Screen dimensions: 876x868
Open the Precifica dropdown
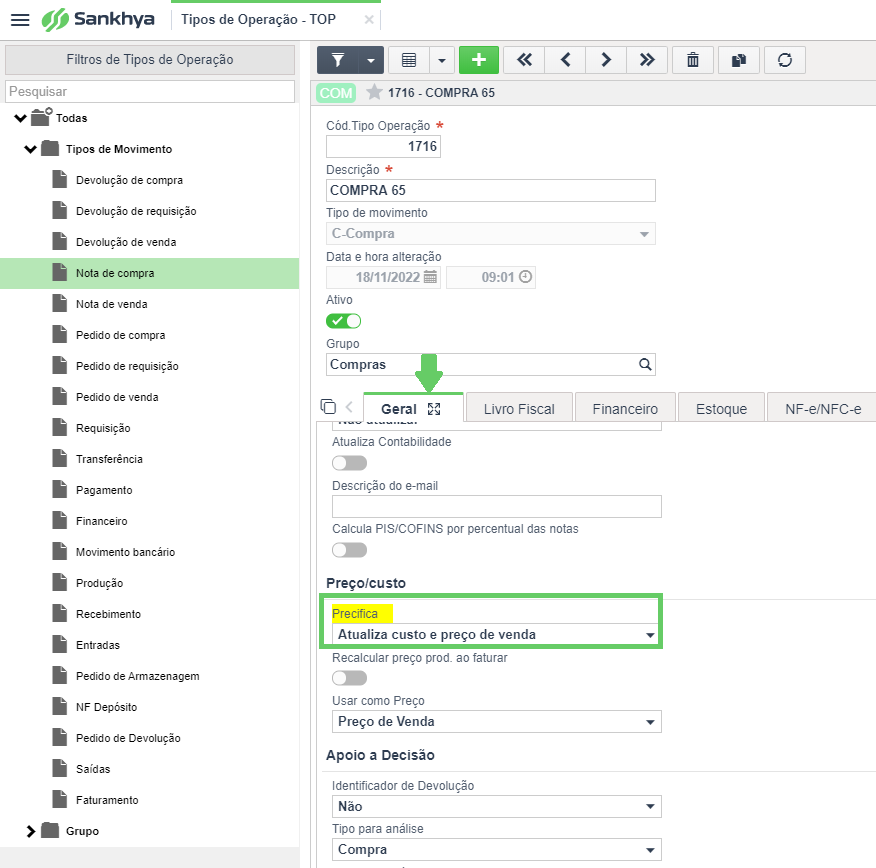coord(496,635)
